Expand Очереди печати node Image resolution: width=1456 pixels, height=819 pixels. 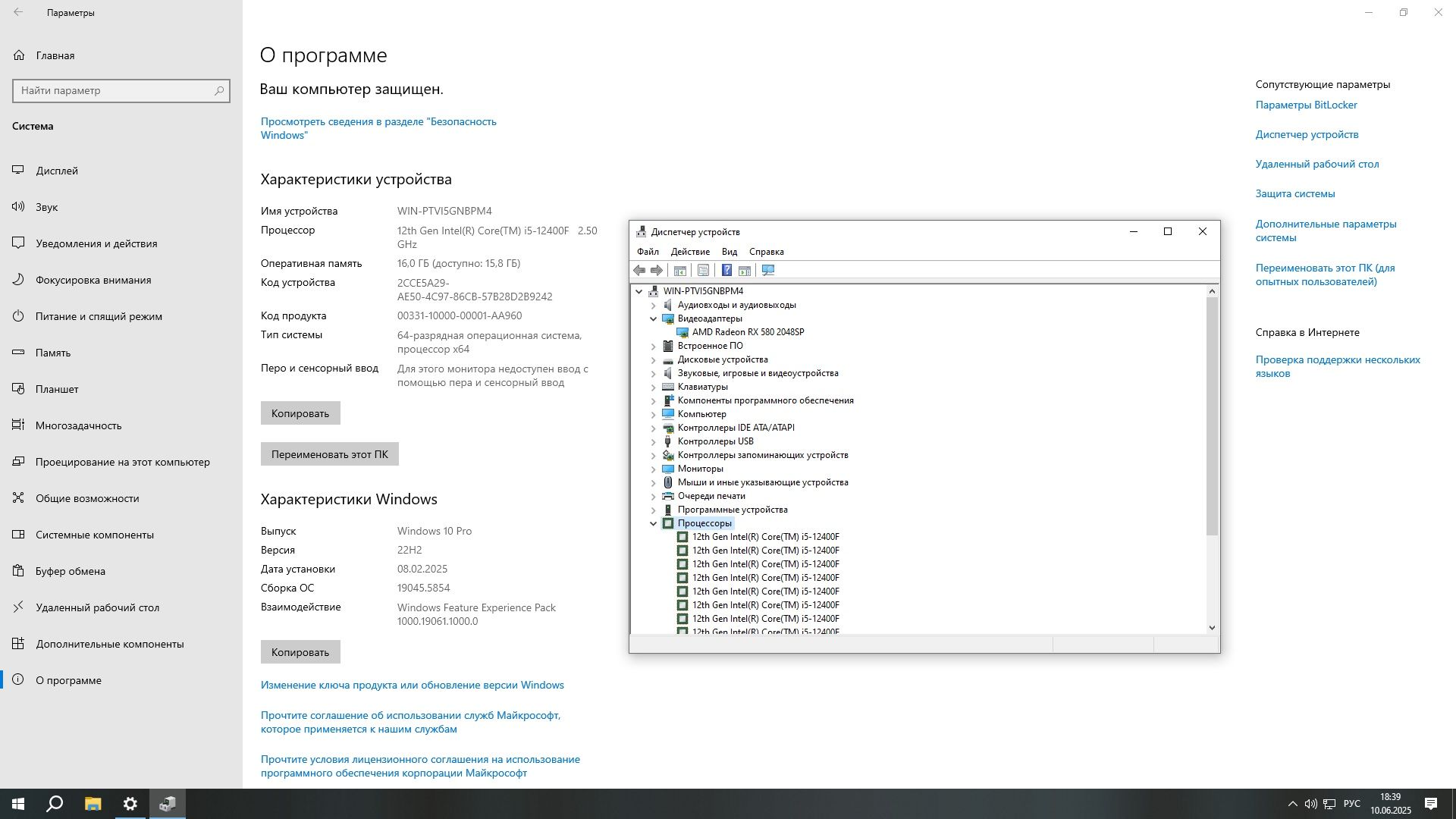point(653,496)
